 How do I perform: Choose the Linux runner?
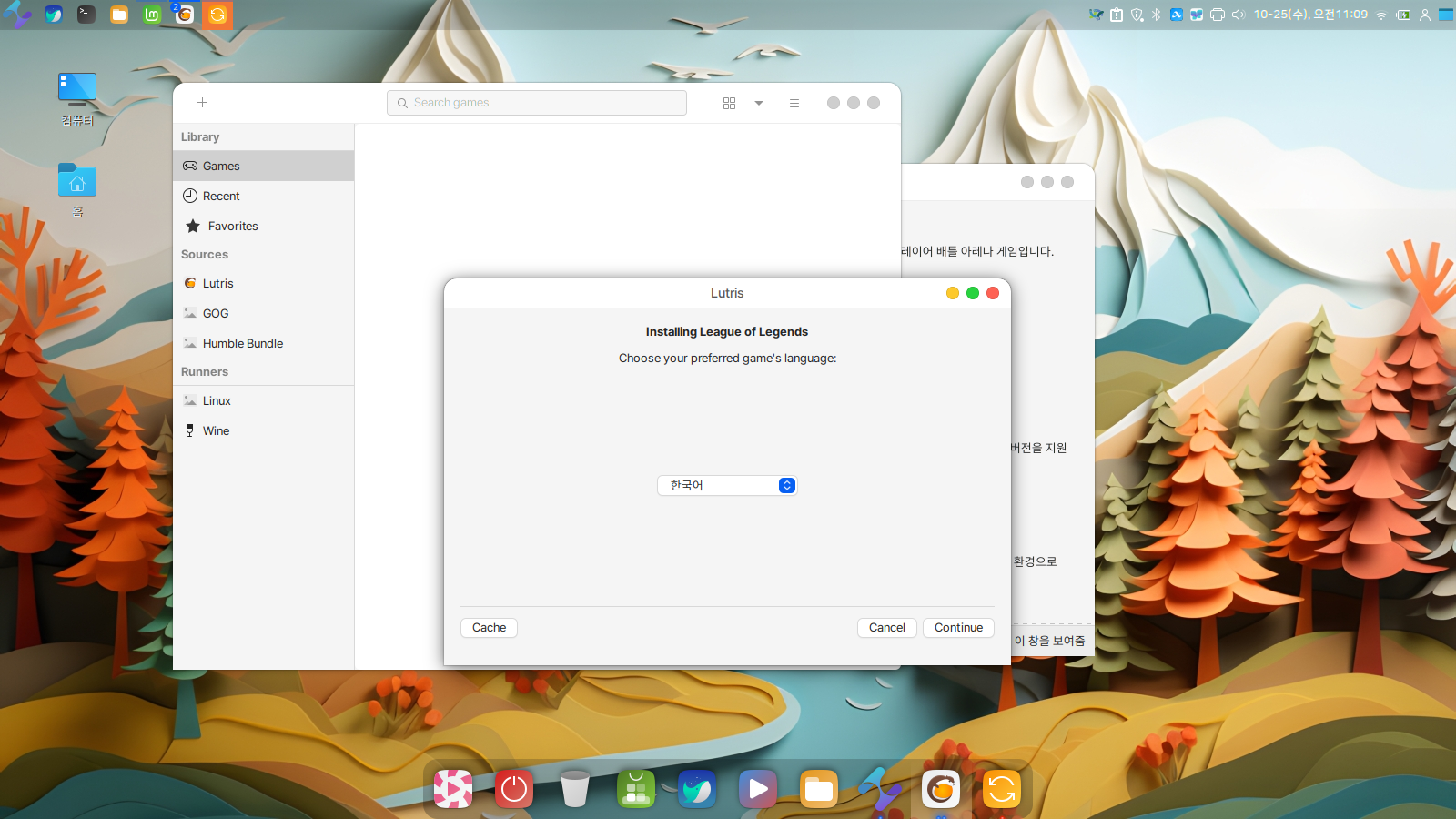pos(217,401)
